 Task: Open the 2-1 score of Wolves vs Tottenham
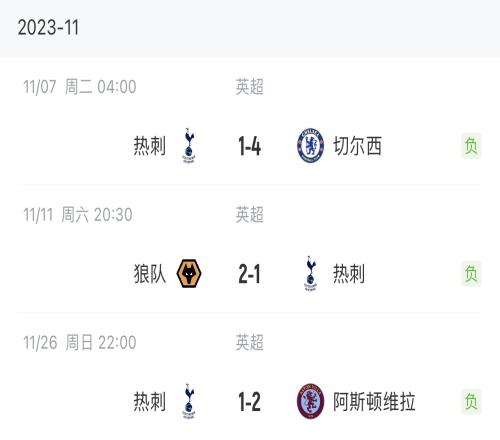249,274
